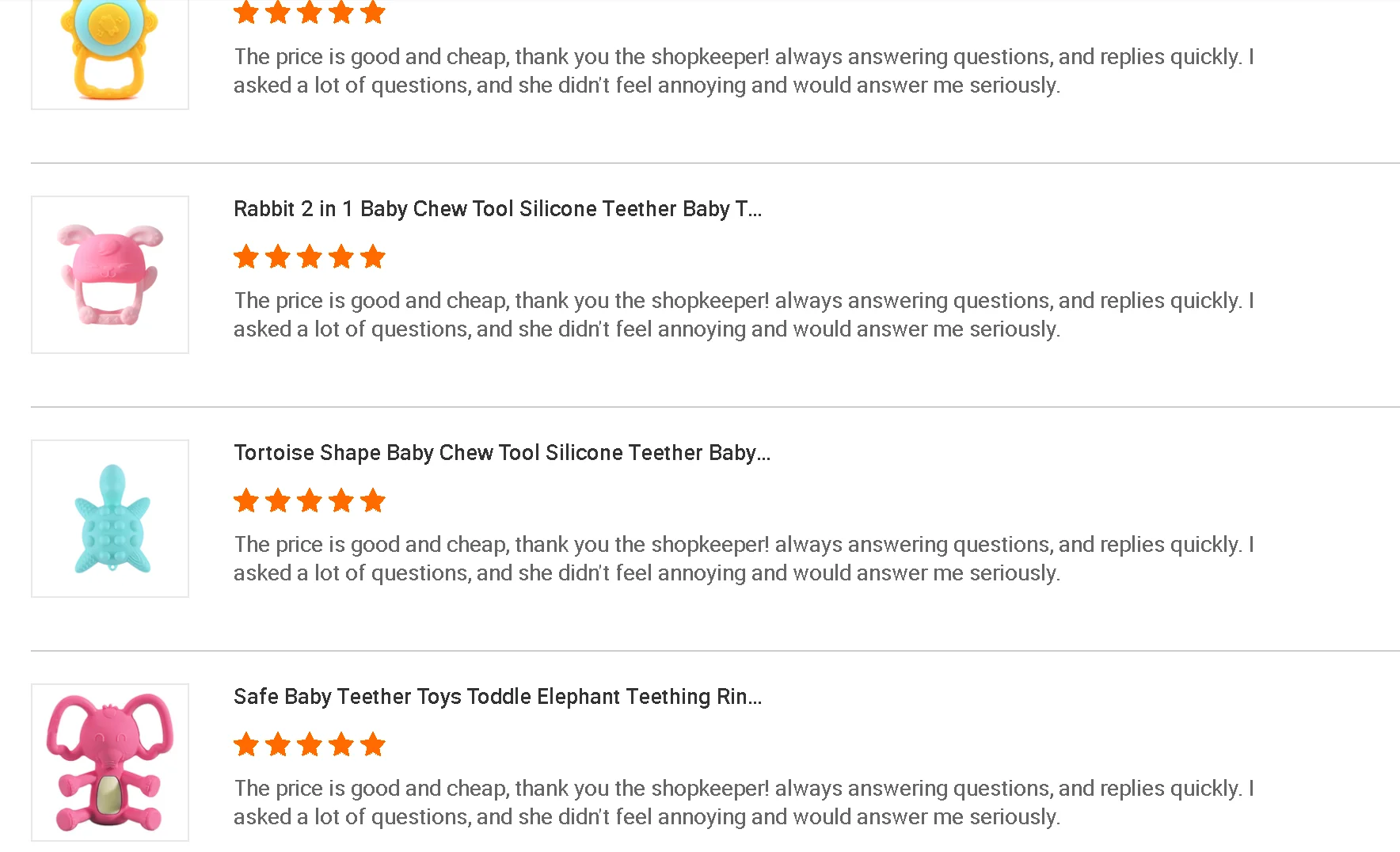Image resolution: width=1400 pixels, height=852 pixels.
Task: Open the pink rabbit teether thumbnail
Action: (110, 275)
